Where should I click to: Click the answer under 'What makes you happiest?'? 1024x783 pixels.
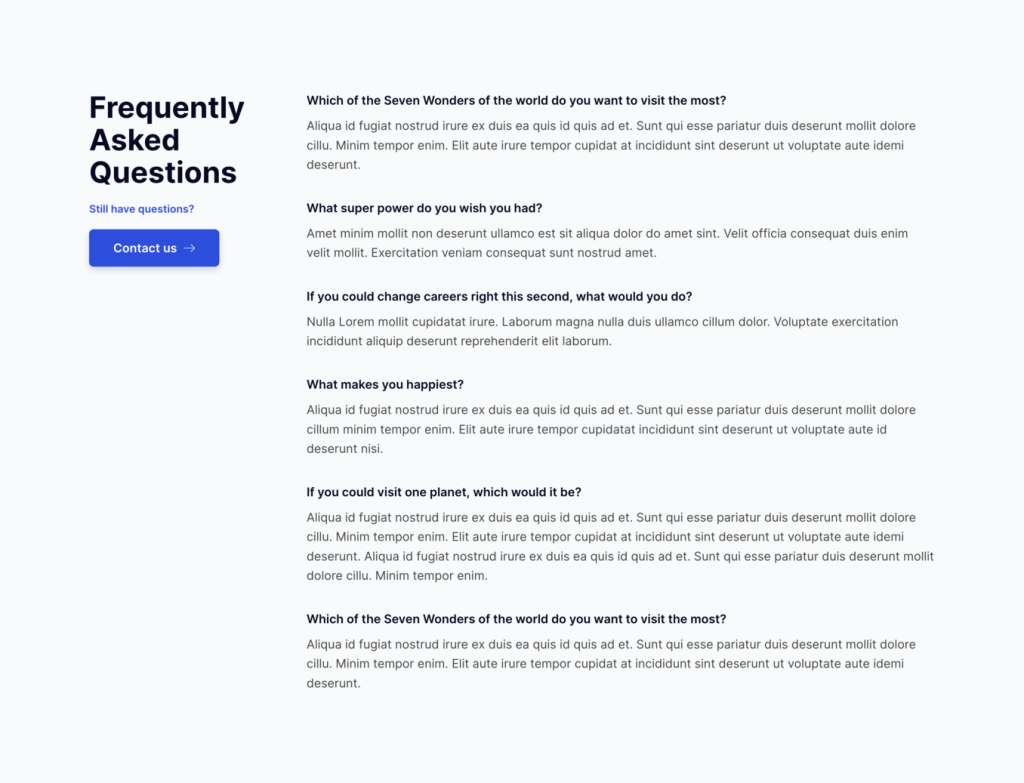[611, 429]
